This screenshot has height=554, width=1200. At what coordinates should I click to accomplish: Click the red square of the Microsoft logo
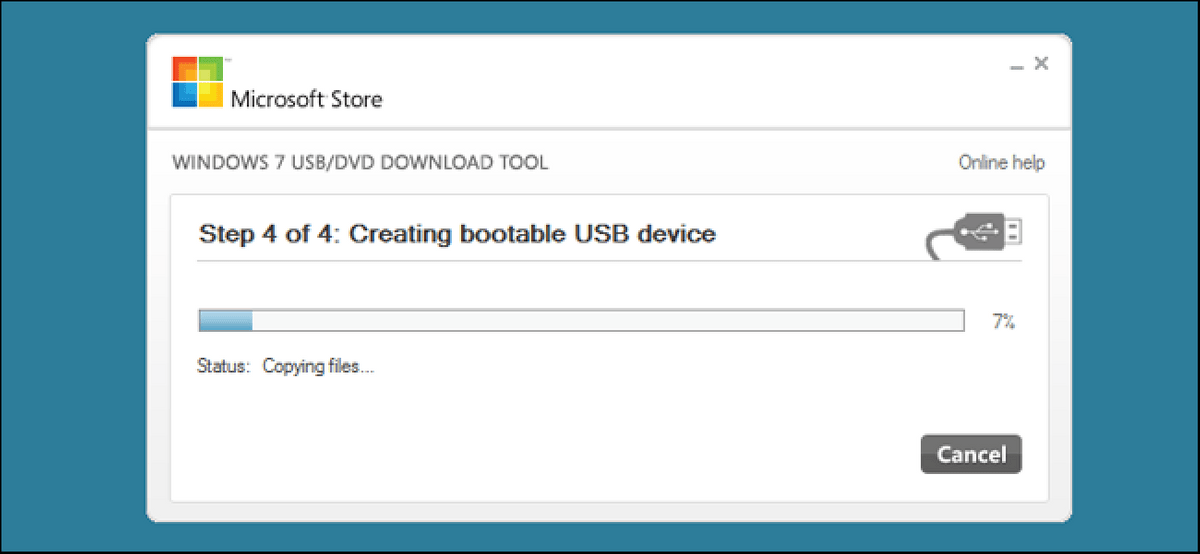[185, 70]
